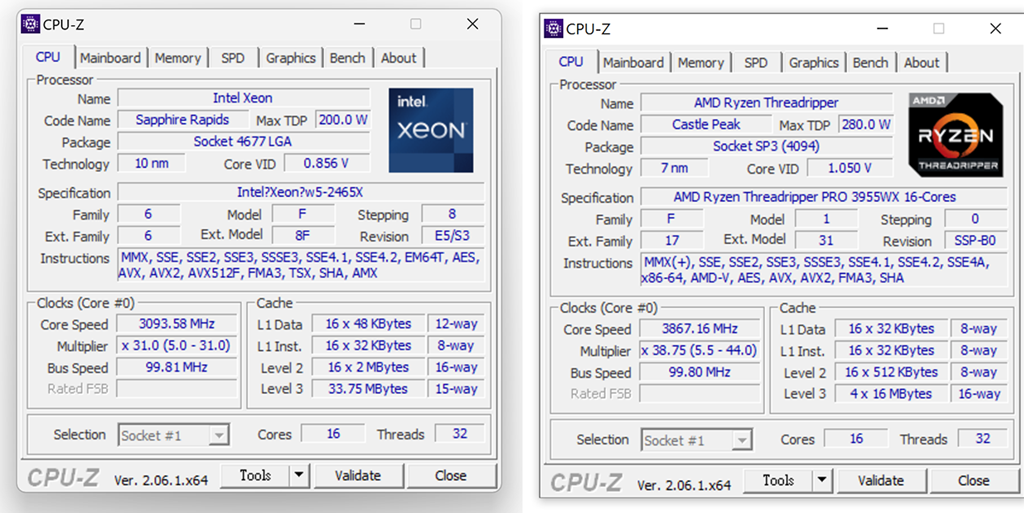Click the Technology value 10 nm

pyautogui.click(x=151, y=163)
